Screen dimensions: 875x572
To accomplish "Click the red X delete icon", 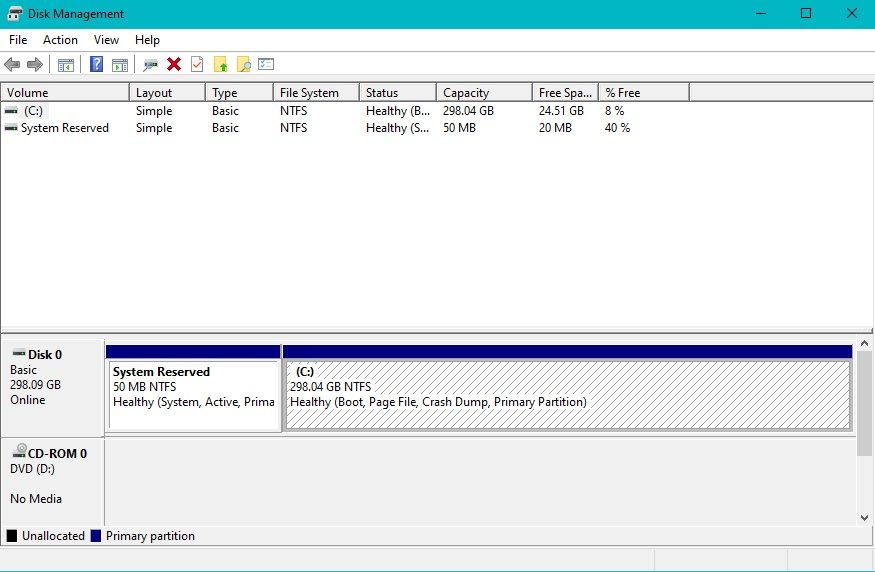I will (174, 64).
